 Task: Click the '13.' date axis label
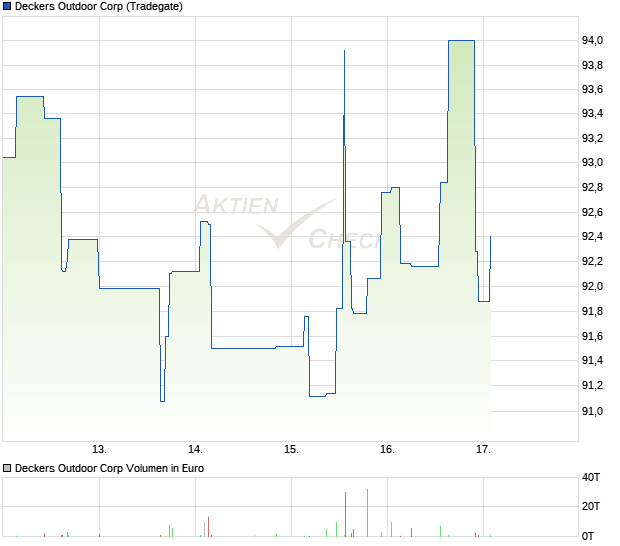(x=99, y=450)
